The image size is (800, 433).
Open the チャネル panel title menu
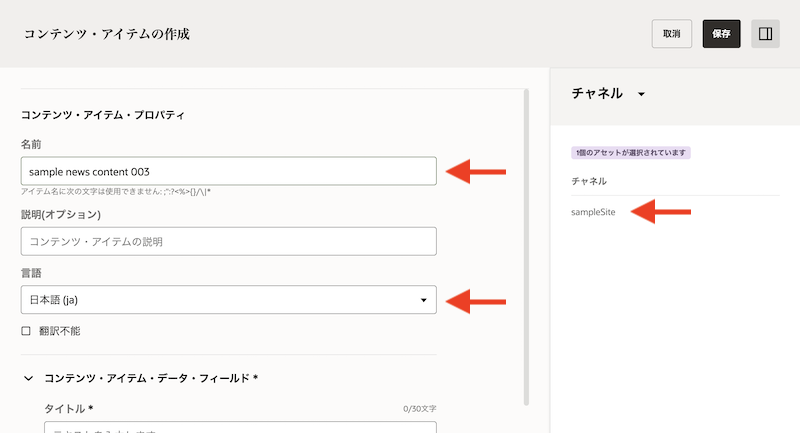point(597,93)
